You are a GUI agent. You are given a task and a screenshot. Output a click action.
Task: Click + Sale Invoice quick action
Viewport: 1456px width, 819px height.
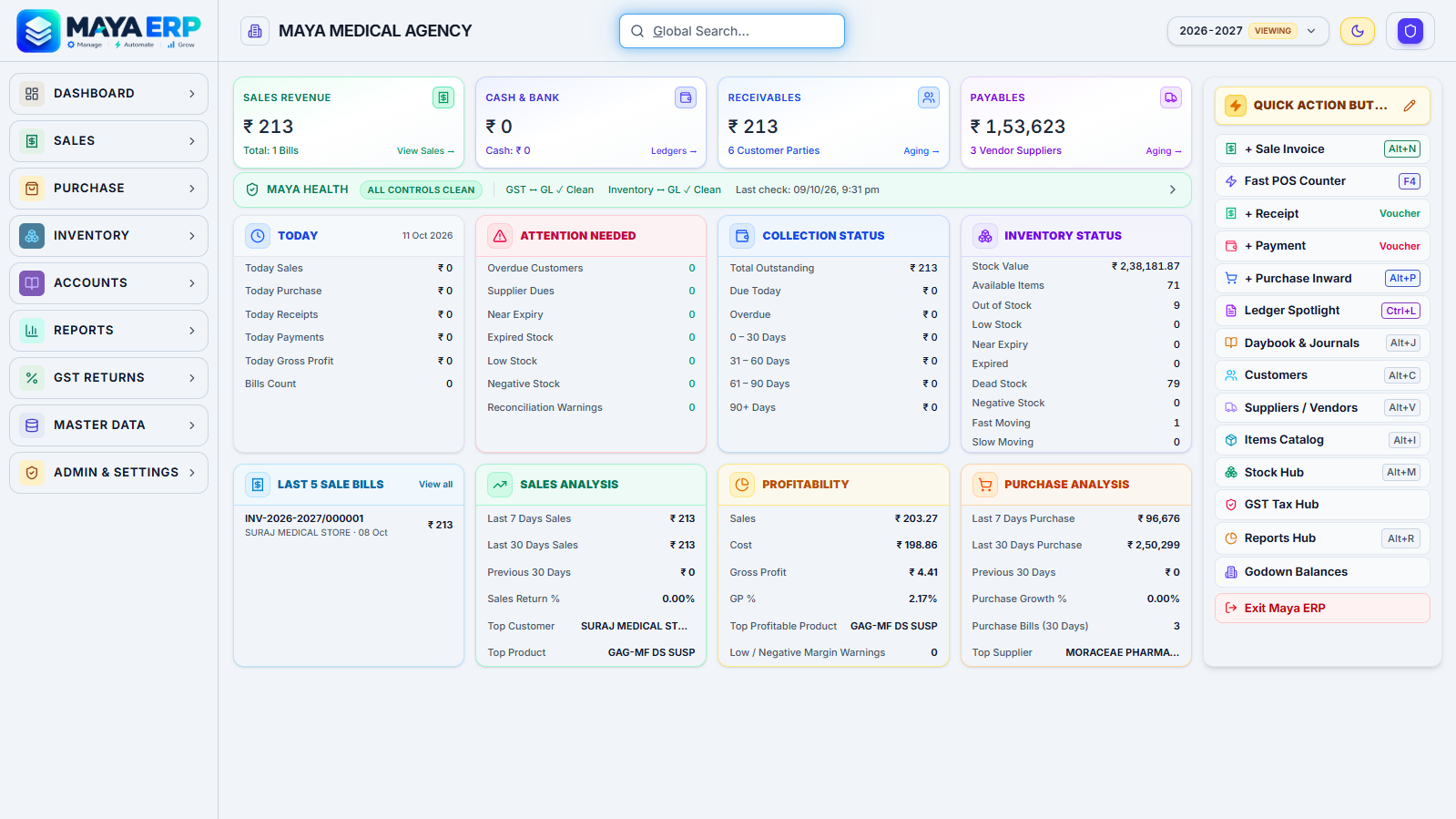tap(1322, 149)
